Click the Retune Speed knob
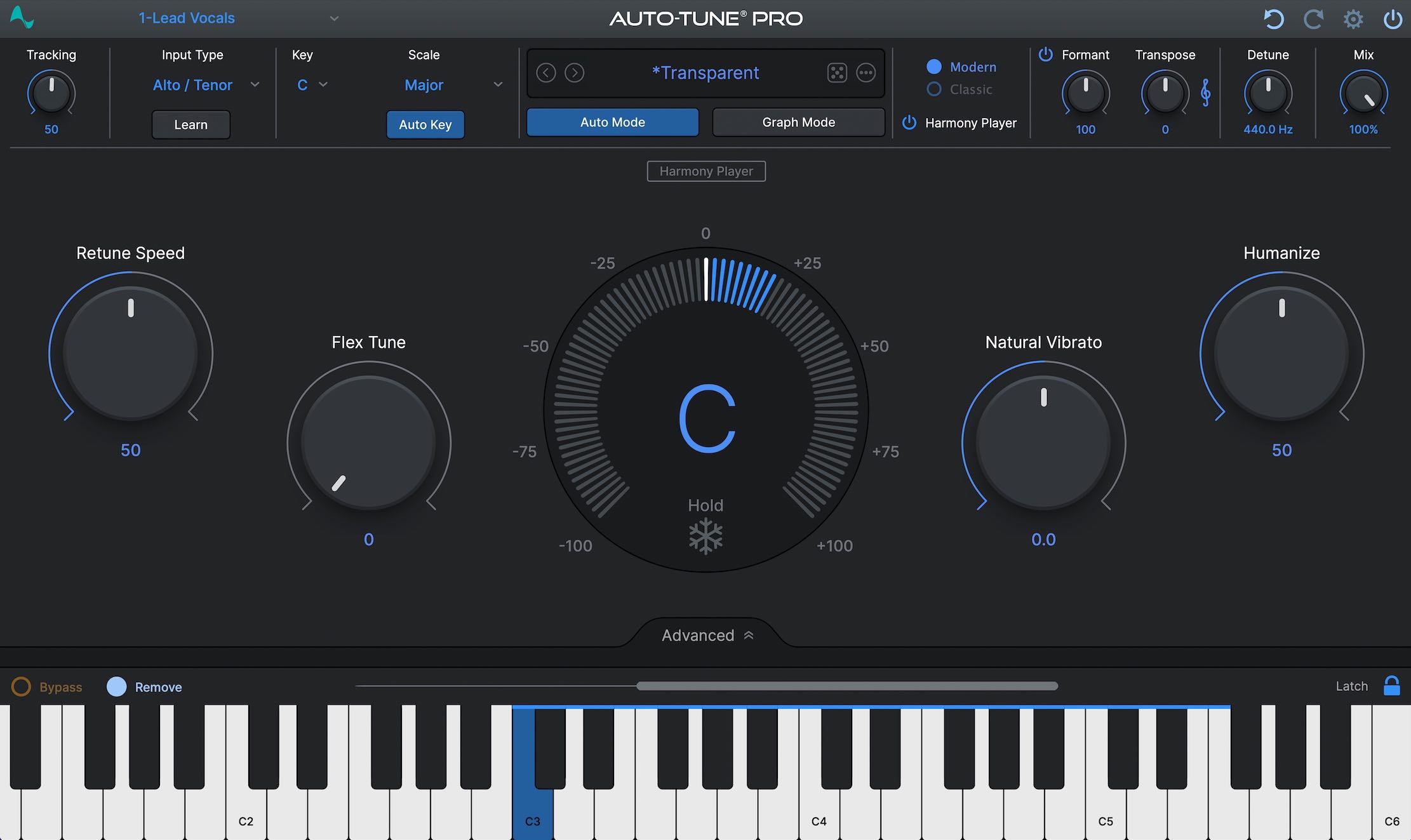Image resolution: width=1411 pixels, height=840 pixels. pyautogui.click(x=131, y=353)
